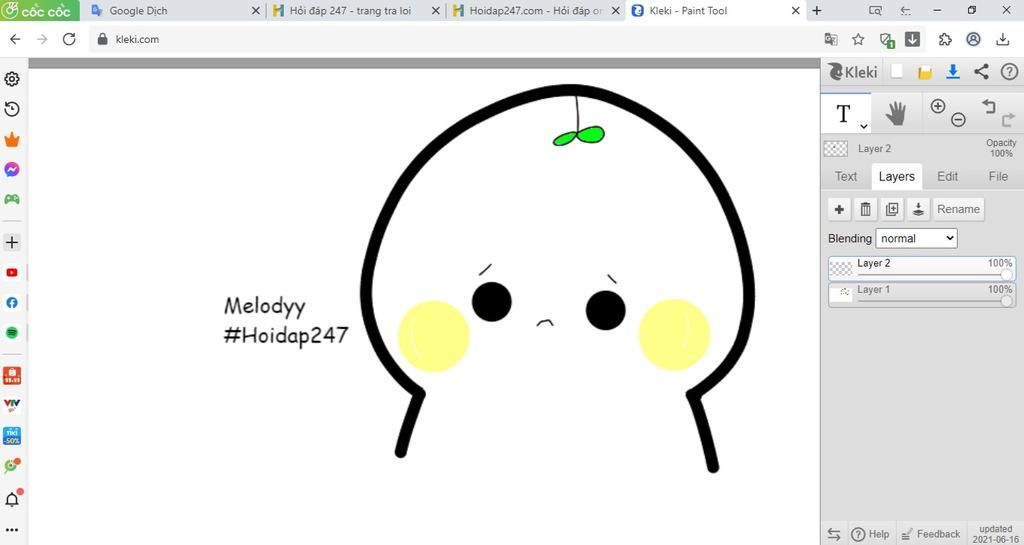Open browser downloads icon
The image size is (1024, 545).
click(x=1003, y=39)
